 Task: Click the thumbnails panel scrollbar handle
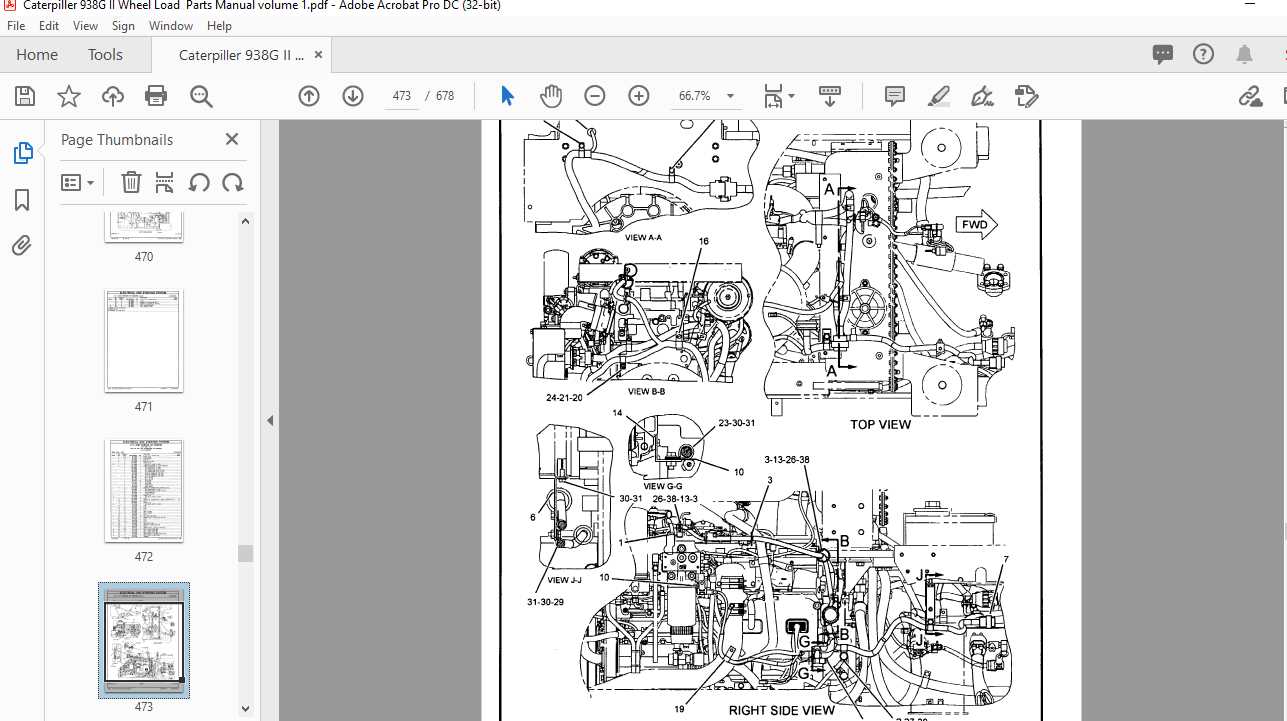coord(245,554)
